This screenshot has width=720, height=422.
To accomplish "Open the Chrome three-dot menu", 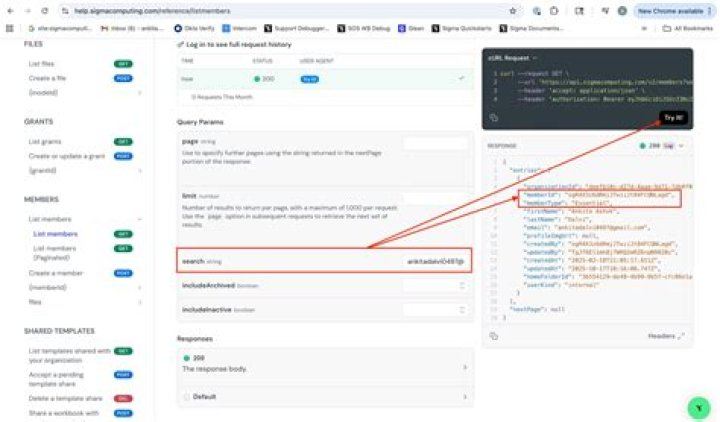I will [709, 11].
